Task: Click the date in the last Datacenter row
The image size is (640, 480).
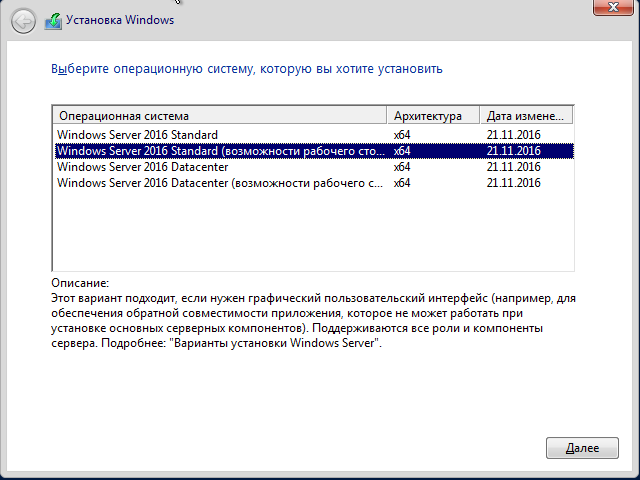Action: tap(513, 183)
